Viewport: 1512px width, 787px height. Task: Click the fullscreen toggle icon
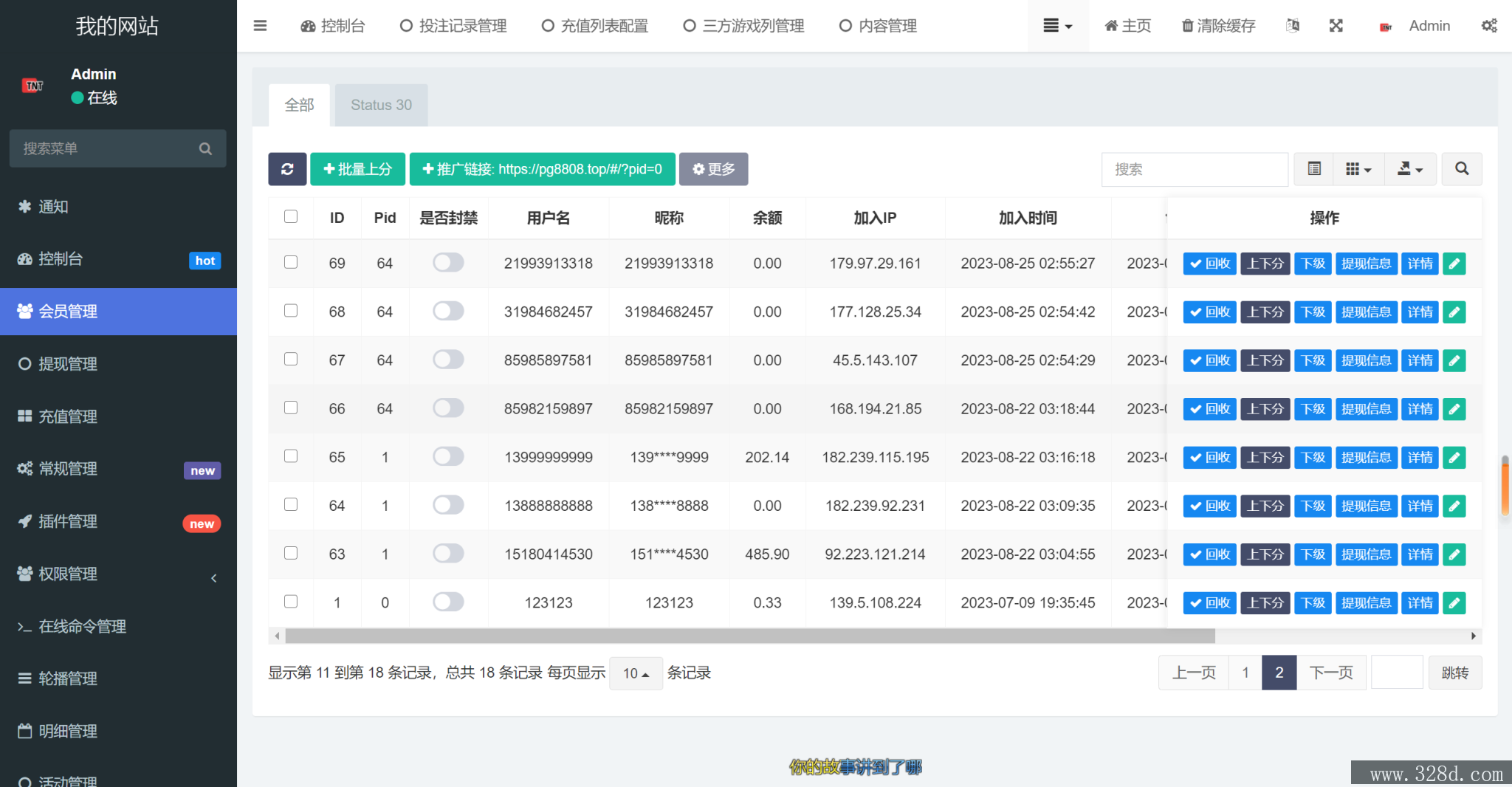pyautogui.click(x=1336, y=26)
